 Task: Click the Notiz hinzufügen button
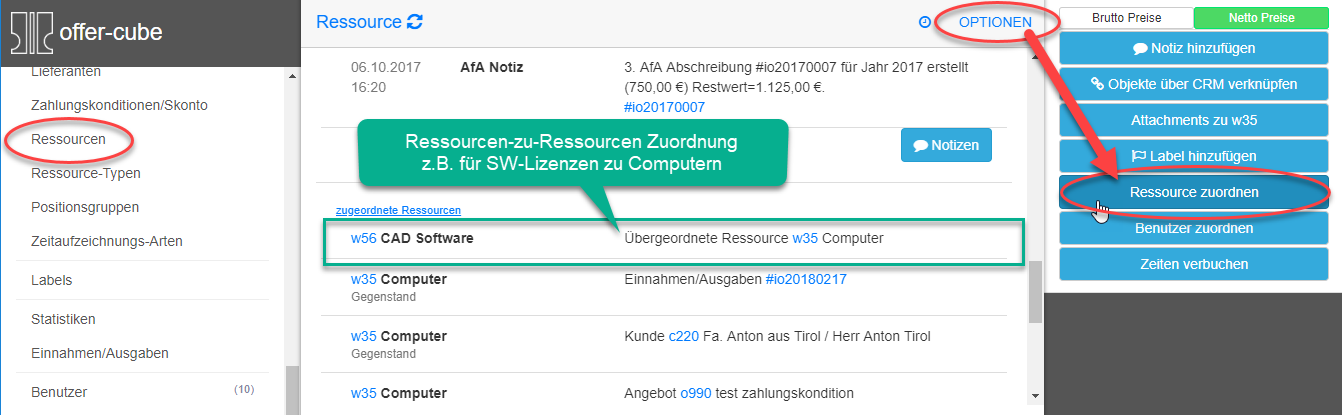pyautogui.click(x=1193, y=48)
